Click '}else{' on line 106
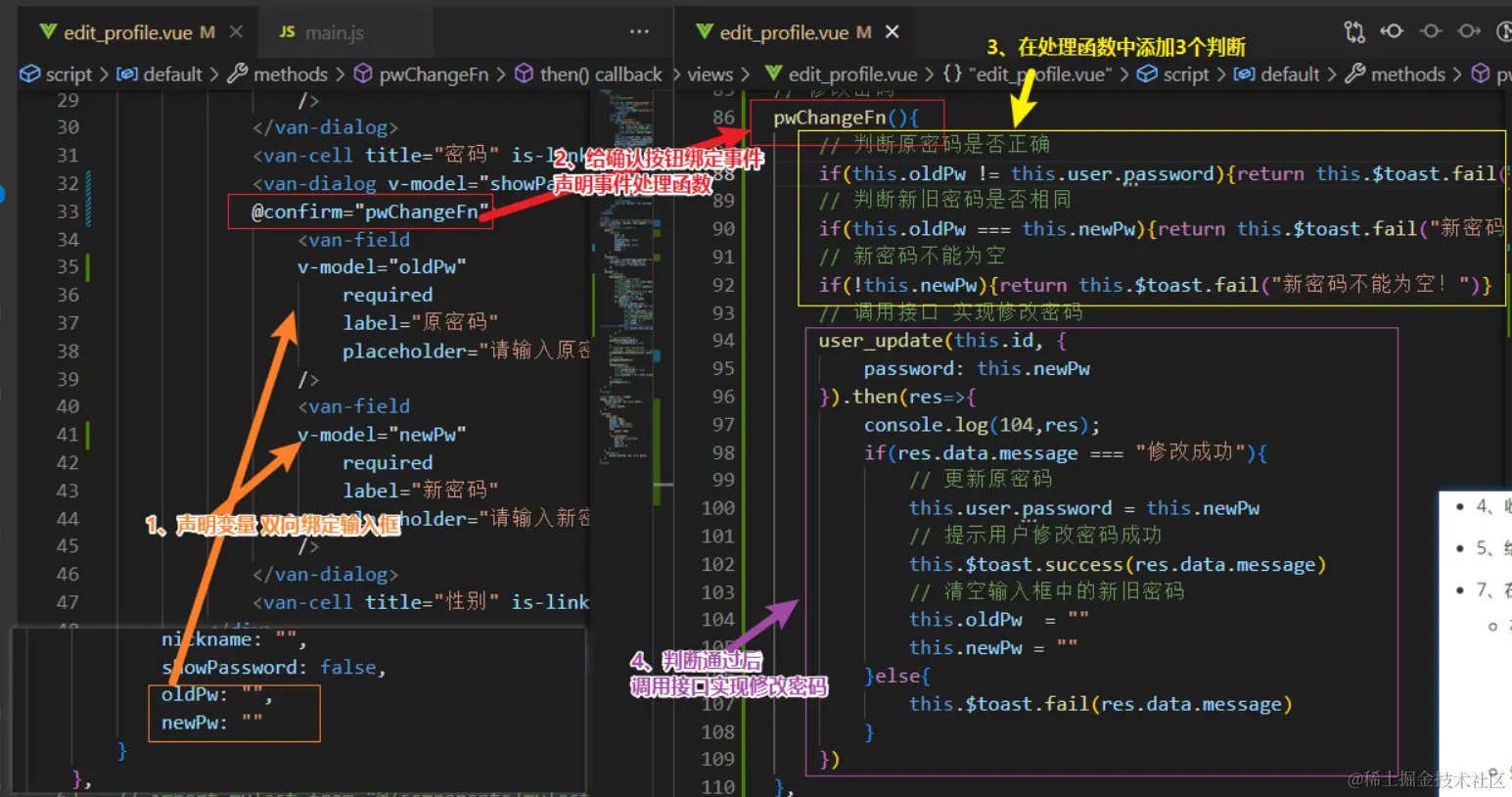The width and height of the screenshot is (1512, 797). click(897, 676)
